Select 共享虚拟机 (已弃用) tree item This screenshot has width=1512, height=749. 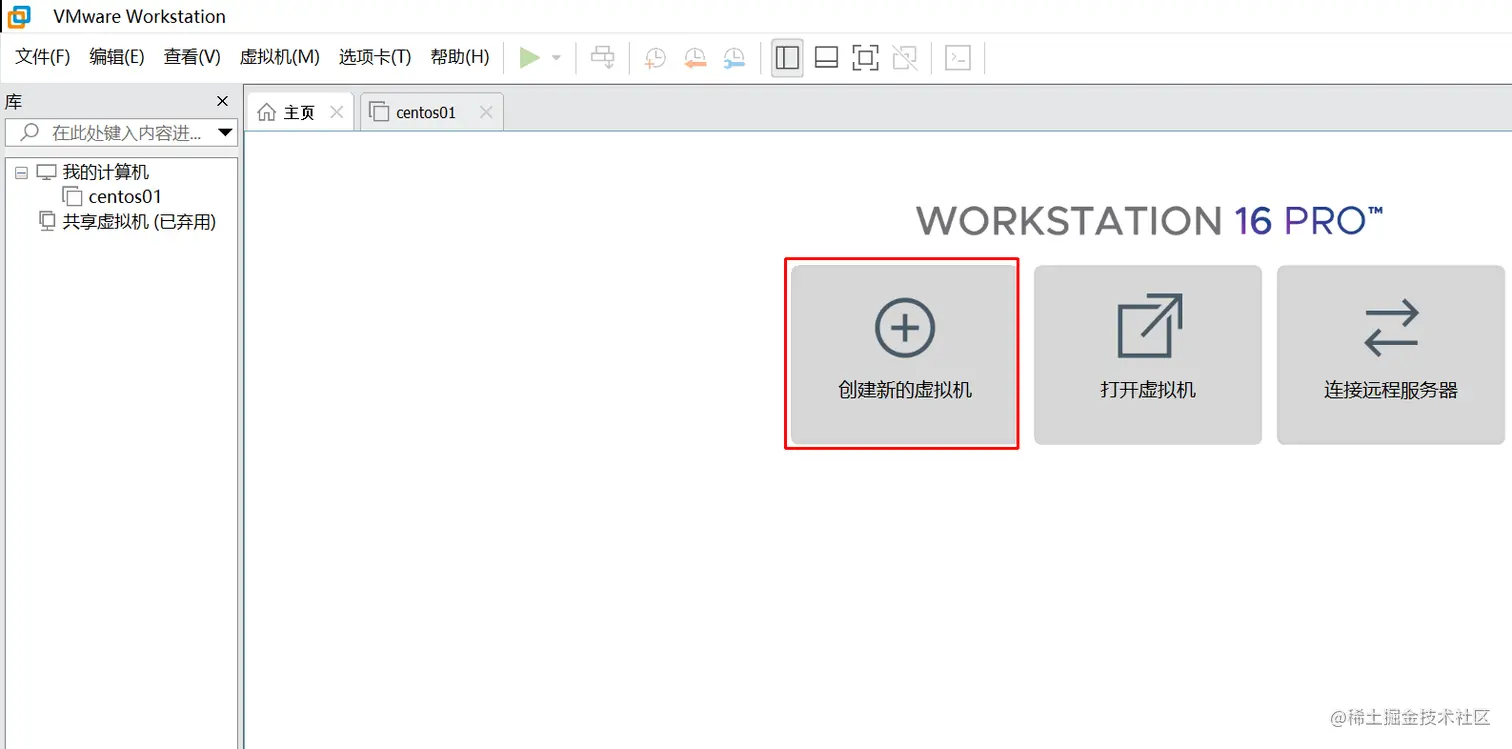click(x=139, y=222)
